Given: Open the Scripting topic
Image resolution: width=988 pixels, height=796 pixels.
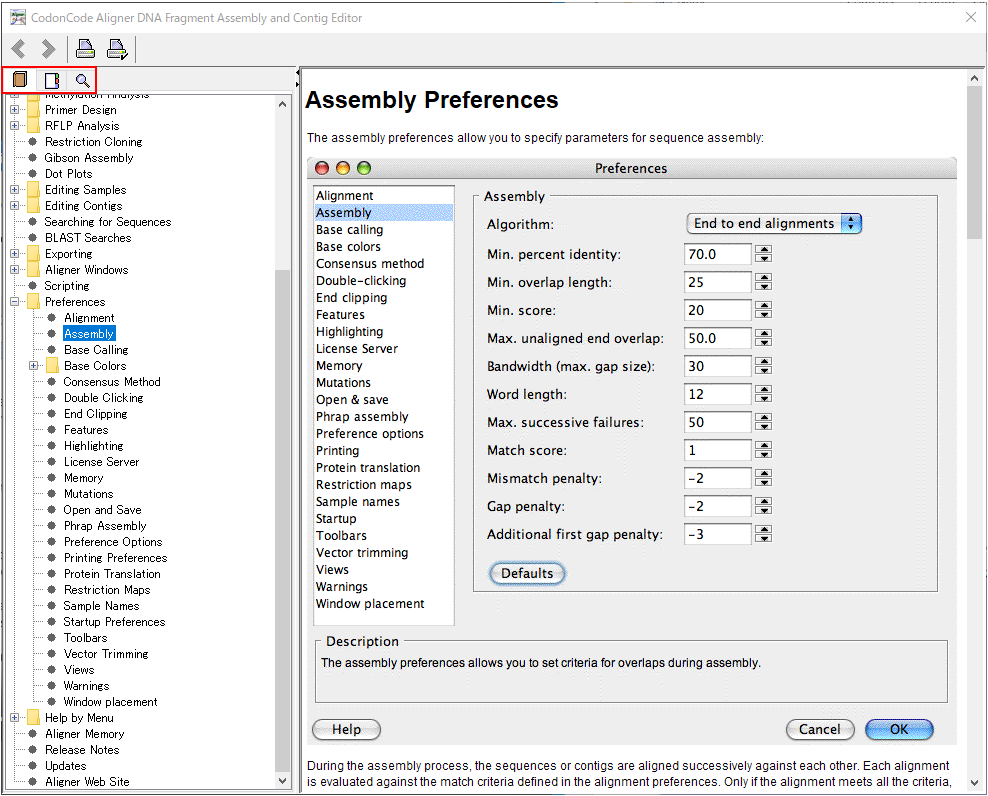Looking at the screenshot, I should click(67, 286).
